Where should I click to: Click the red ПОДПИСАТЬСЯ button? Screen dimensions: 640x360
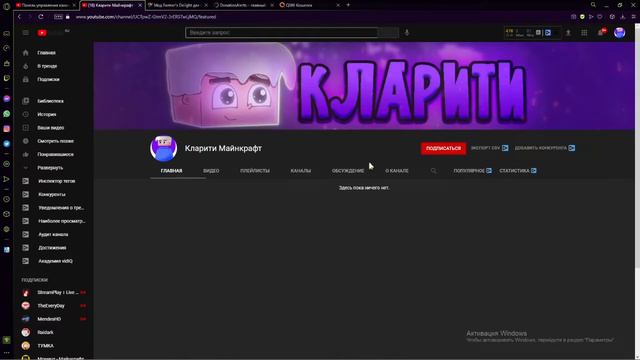pos(443,148)
